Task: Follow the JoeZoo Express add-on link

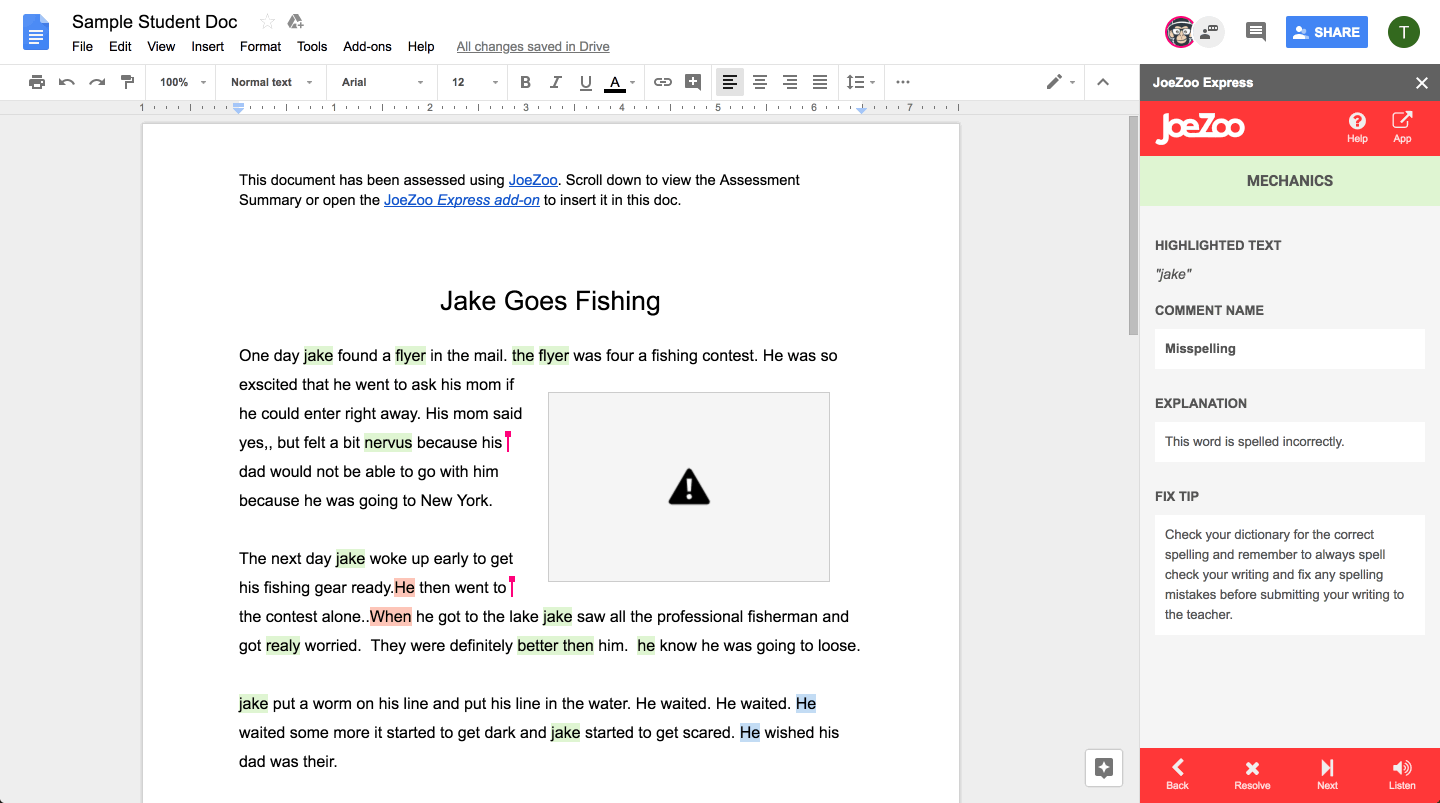Action: [x=461, y=200]
